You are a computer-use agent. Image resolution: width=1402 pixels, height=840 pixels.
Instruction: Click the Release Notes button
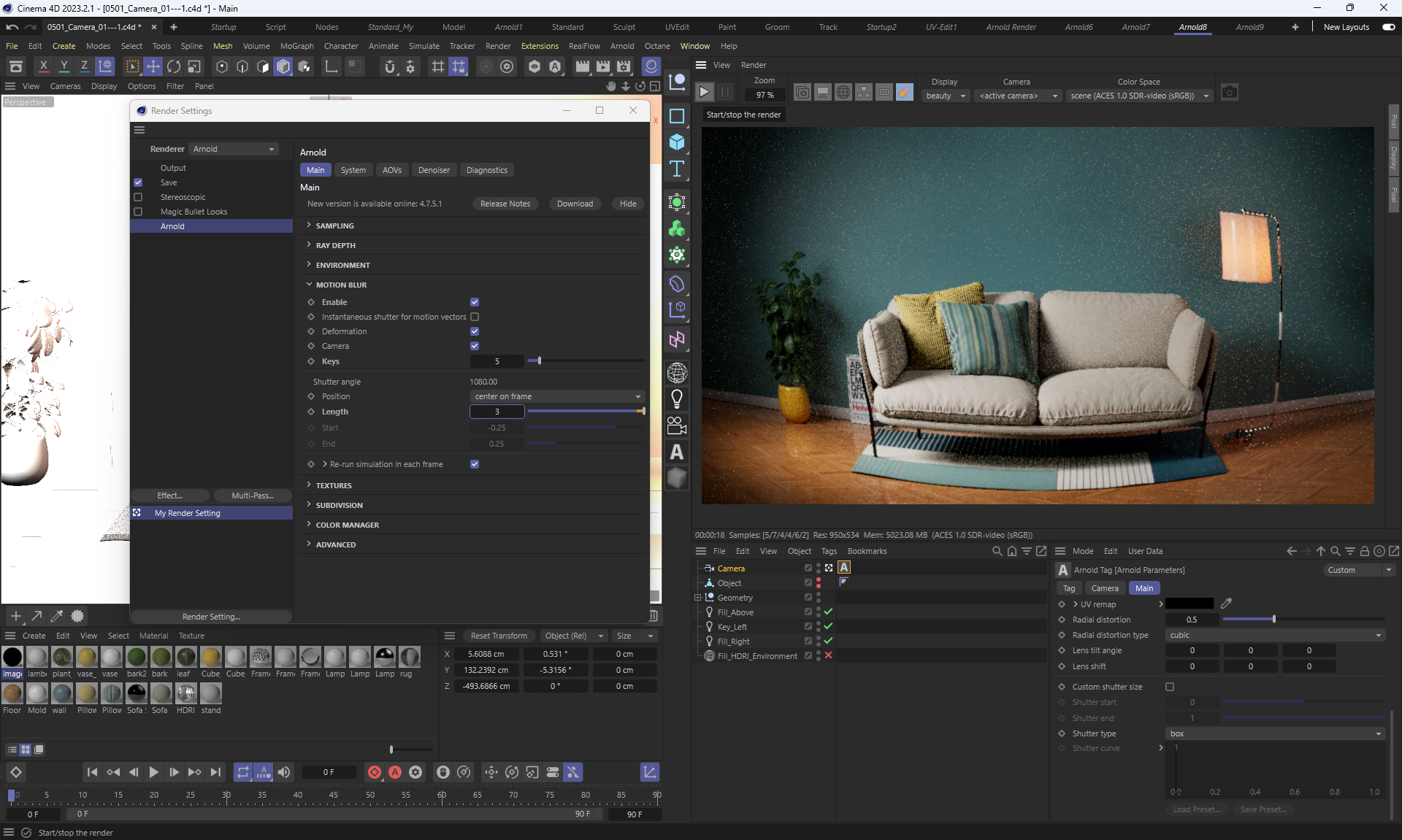tap(505, 204)
